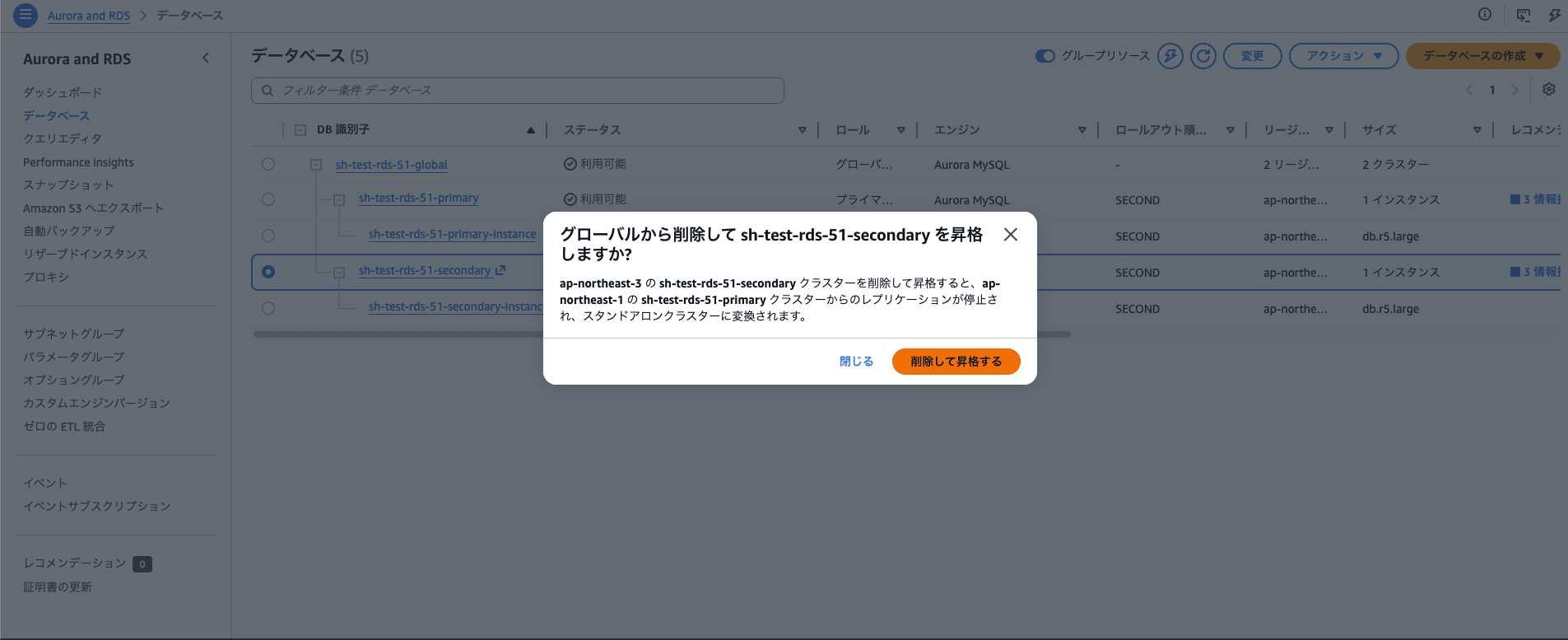This screenshot has width=1568, height=640.
Task: Open the sh-test-rds-51-primary cluster link
Action: coord(418,198)
